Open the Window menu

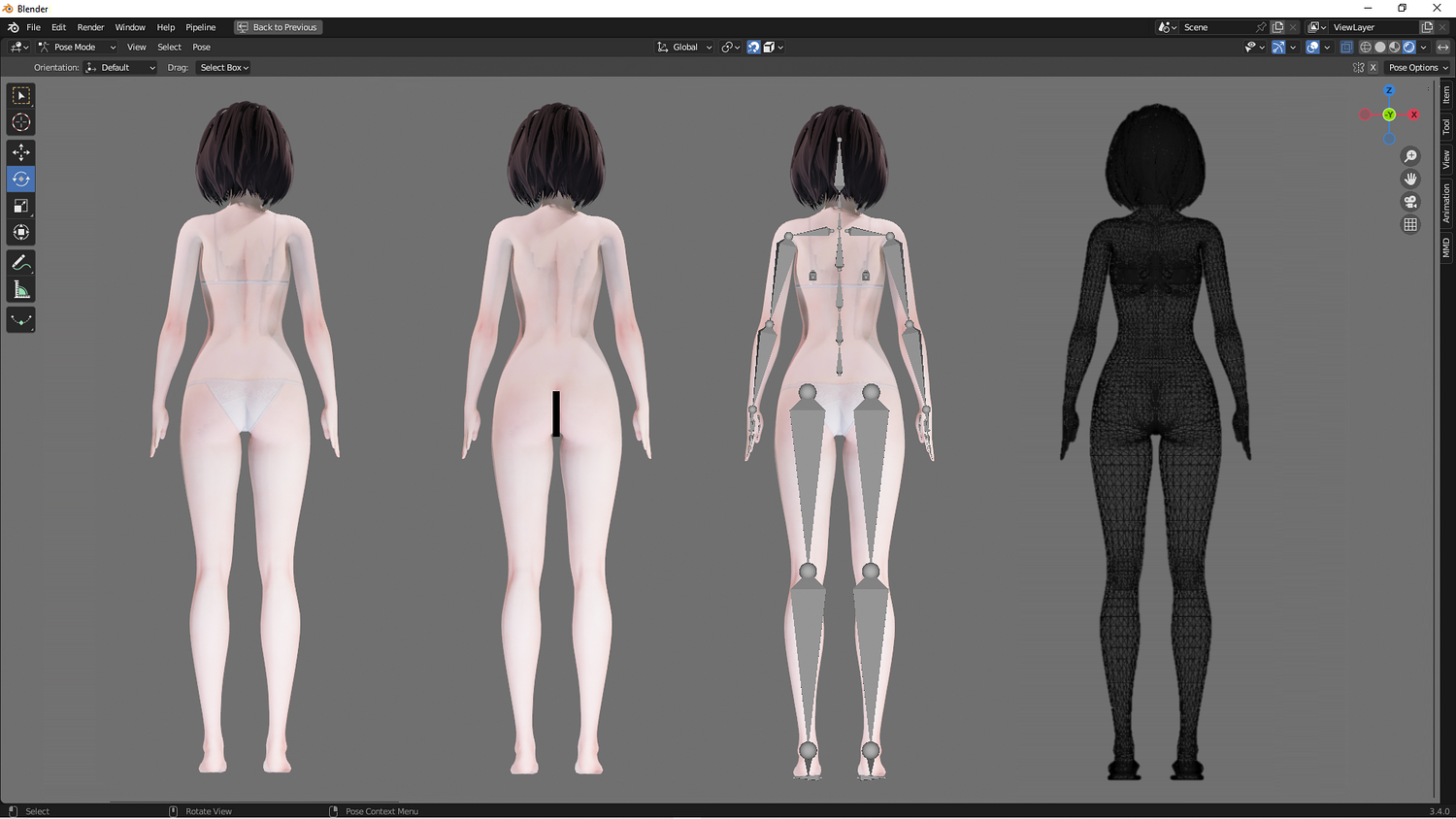[130, 27]
